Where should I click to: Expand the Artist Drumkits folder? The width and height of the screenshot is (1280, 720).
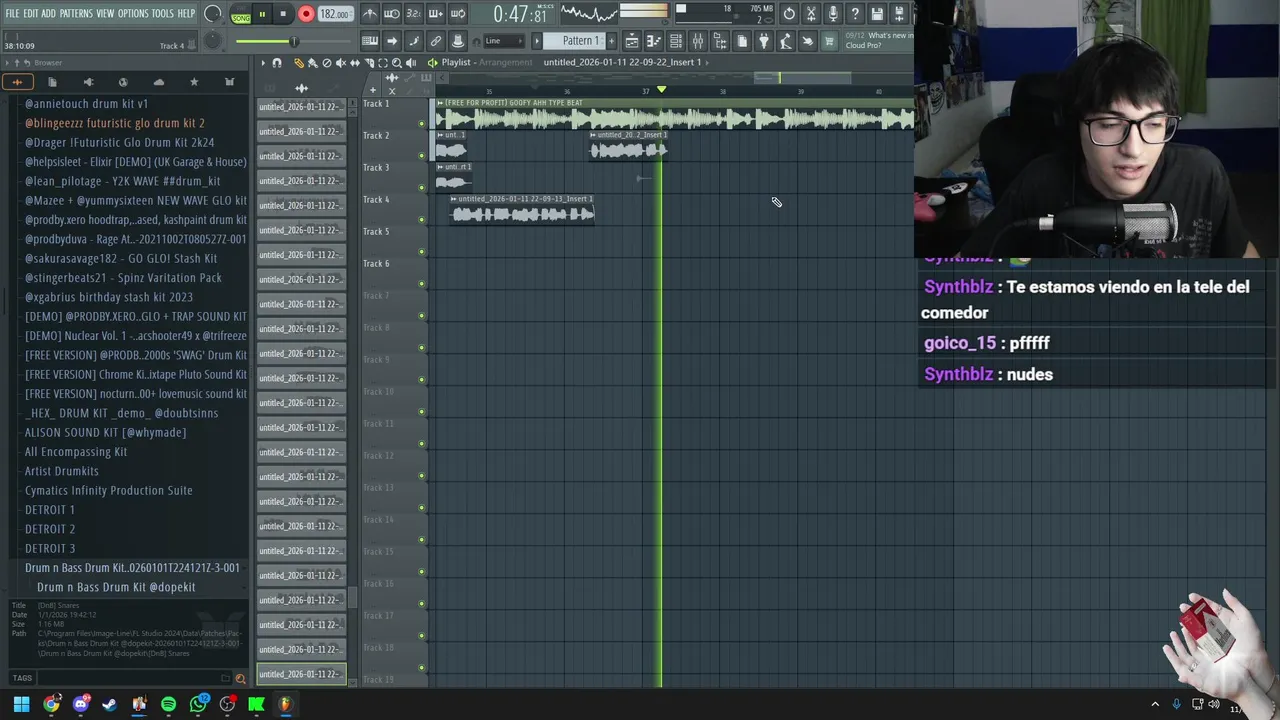tap(61, 471)
